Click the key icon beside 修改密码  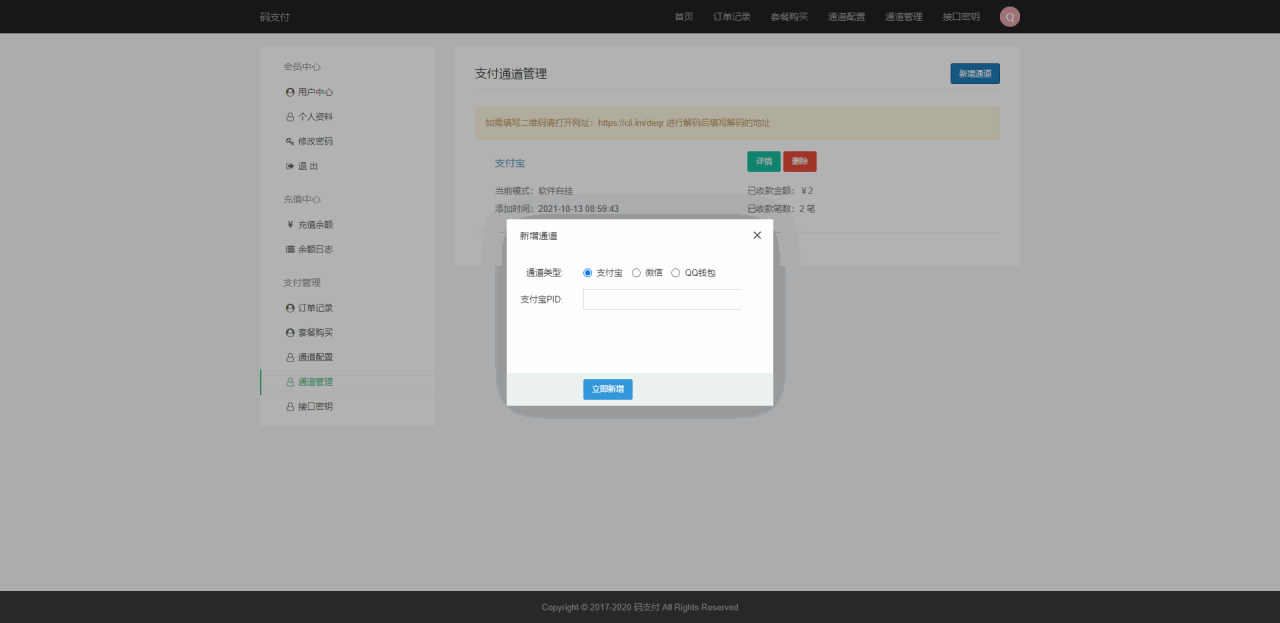click(x=290, y=141)
